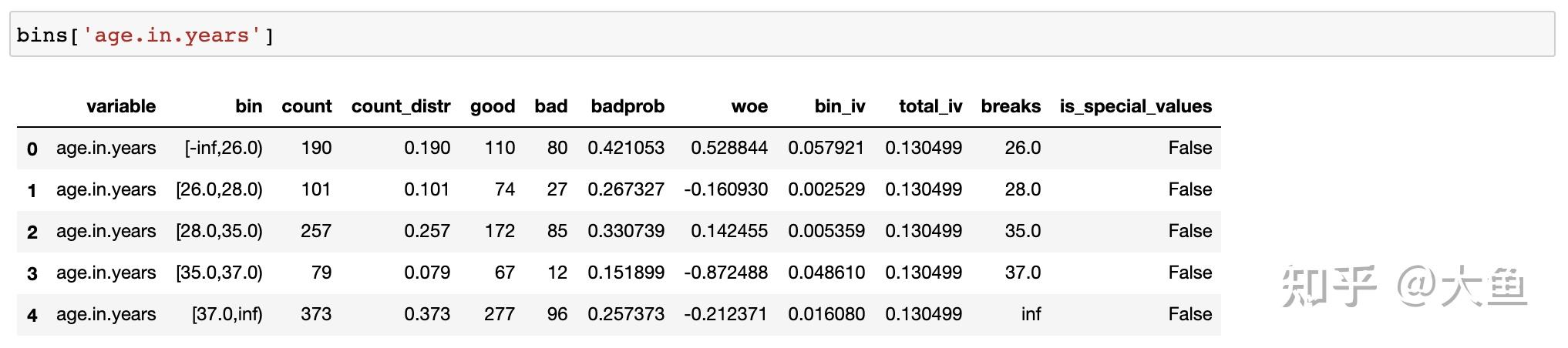
Task: Click the 'bin' column header
Action: (248, 106)
